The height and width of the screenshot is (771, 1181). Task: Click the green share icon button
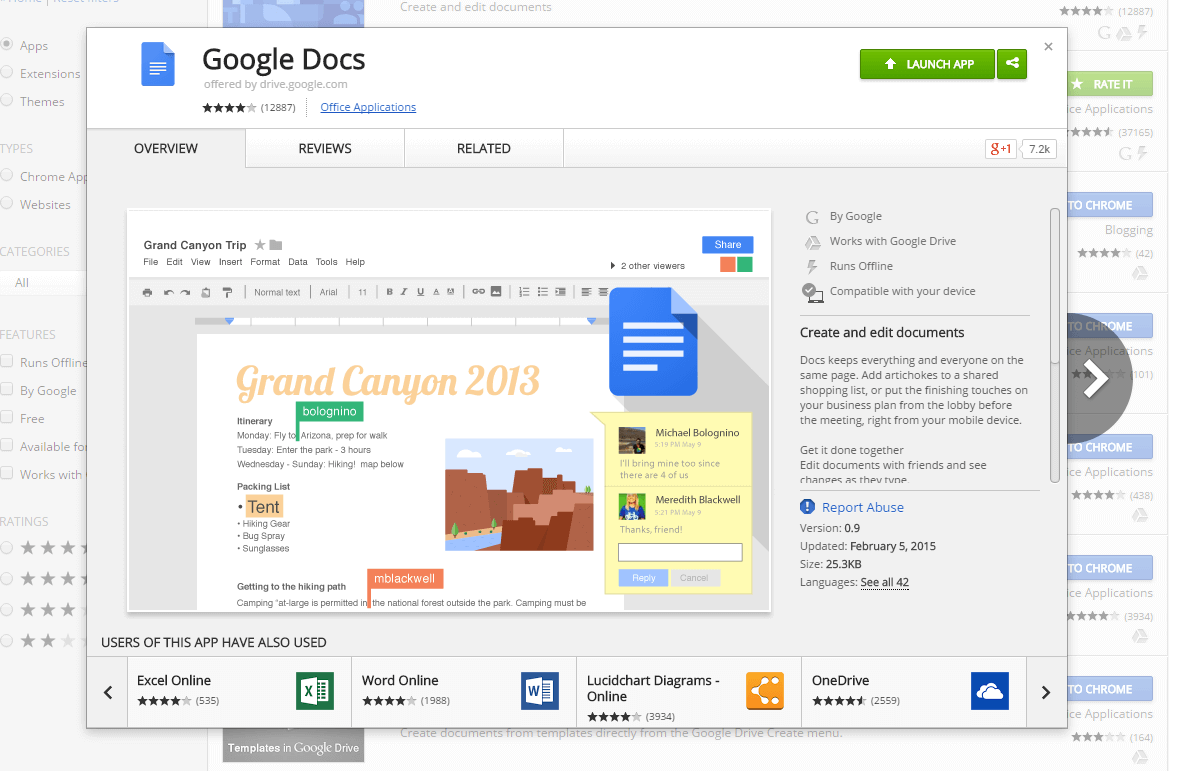click(x=1012, y=64)
